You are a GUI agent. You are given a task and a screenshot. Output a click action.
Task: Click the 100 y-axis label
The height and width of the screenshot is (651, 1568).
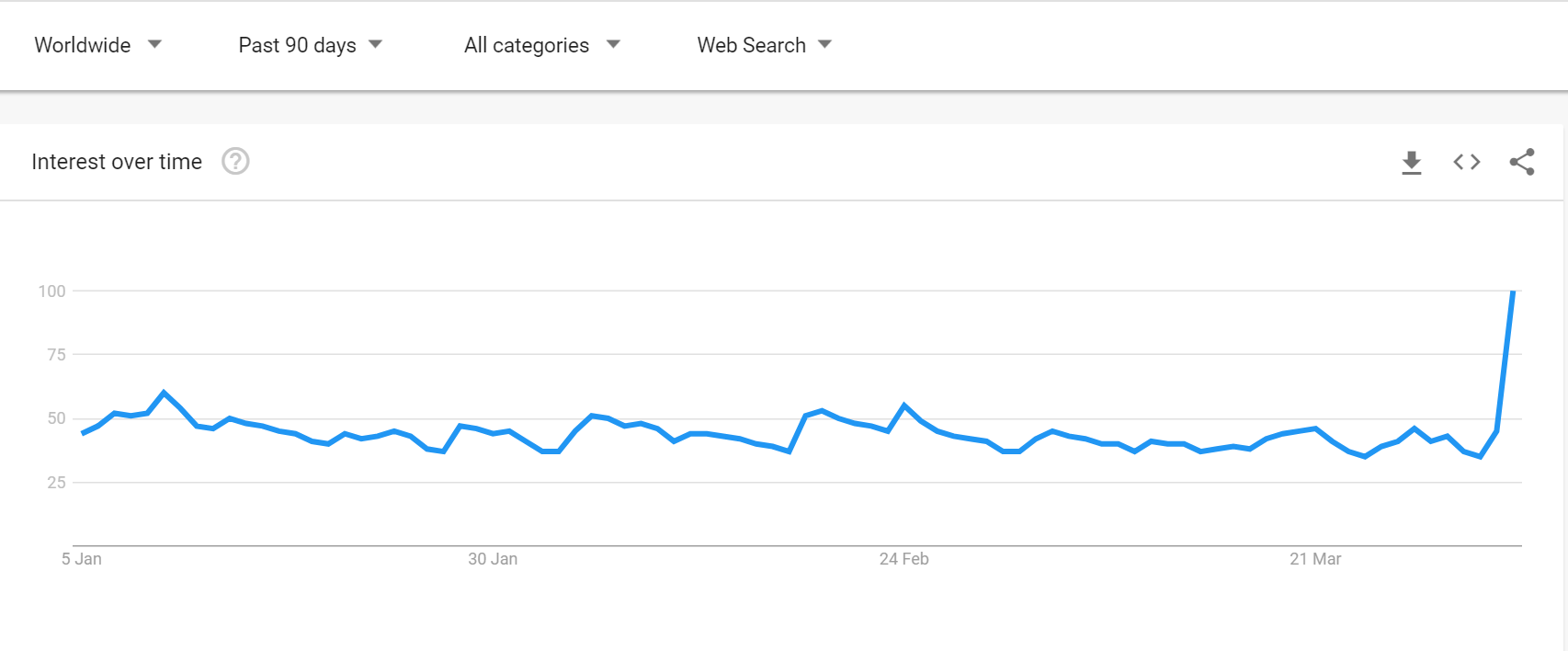51,291
